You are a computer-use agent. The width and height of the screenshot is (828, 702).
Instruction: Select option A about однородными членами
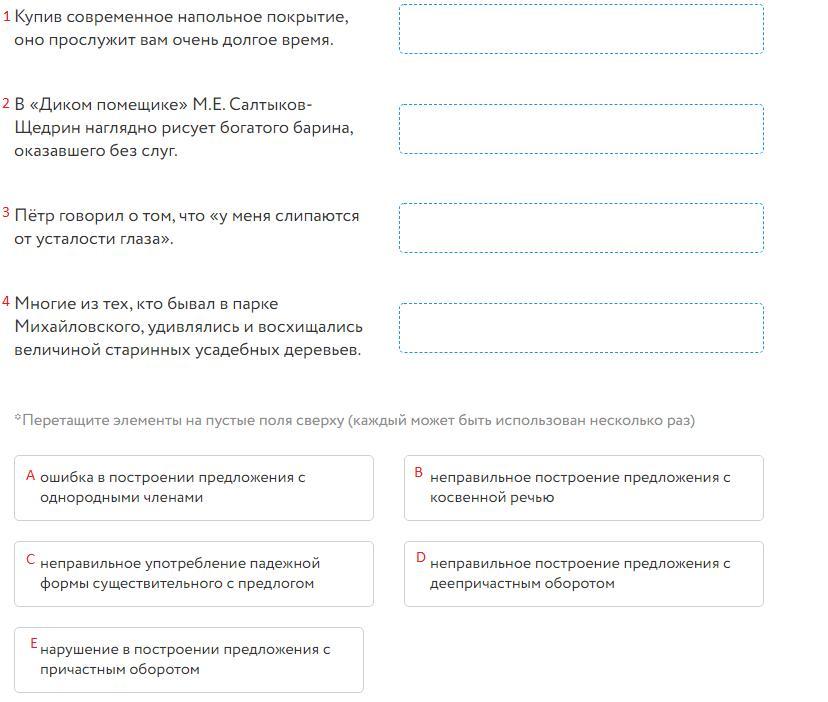pyautogui.click(x=194, y=488)
